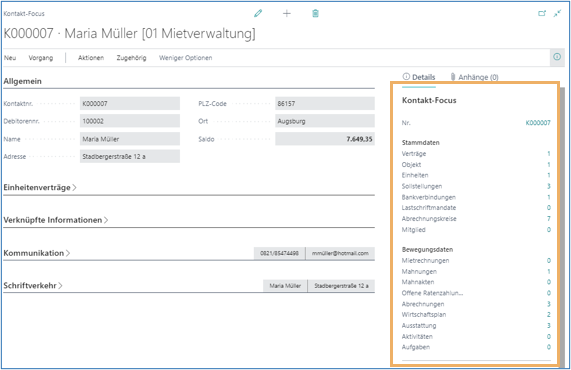571x370 pixels.
Task: Open Abrechnungskreise count link
Action: tap(548, 219)
